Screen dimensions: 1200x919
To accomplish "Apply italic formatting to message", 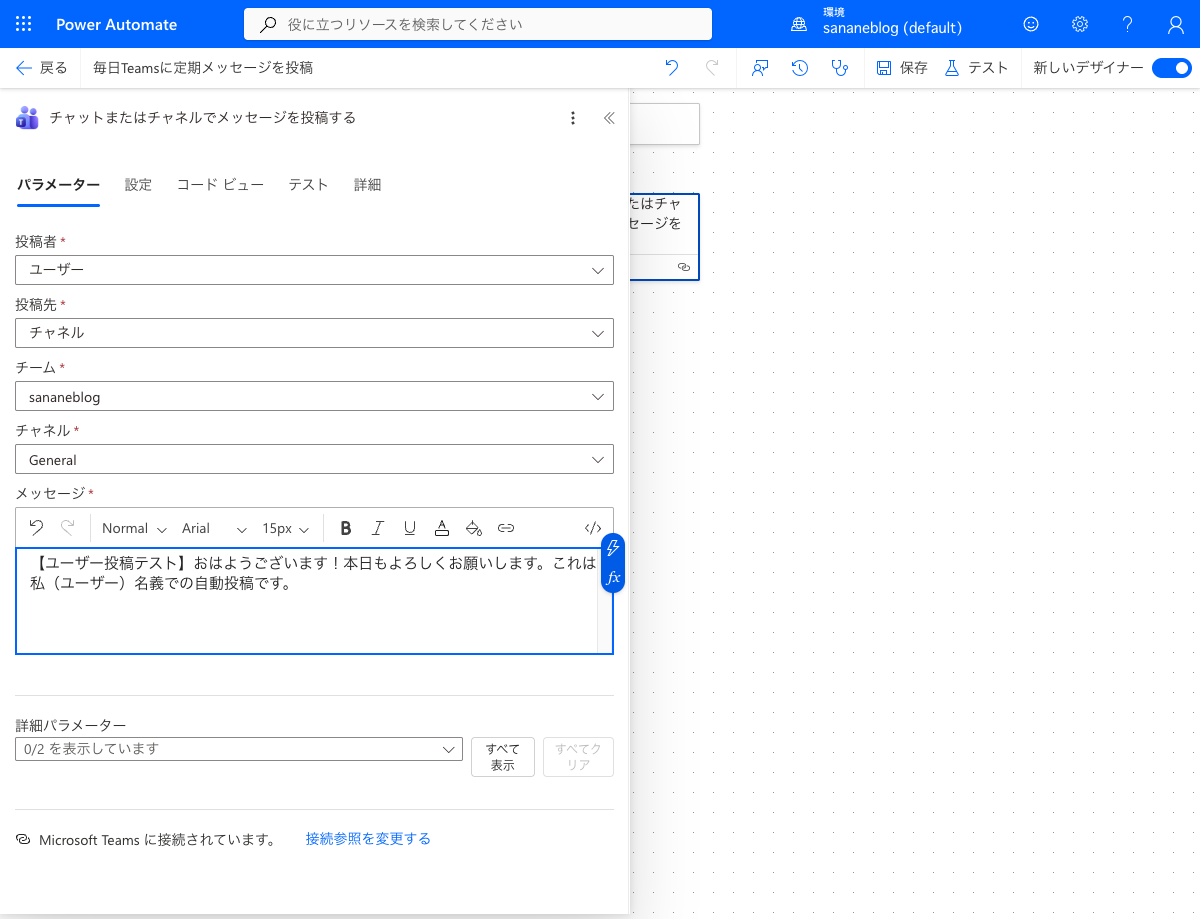I will (378, 528).
